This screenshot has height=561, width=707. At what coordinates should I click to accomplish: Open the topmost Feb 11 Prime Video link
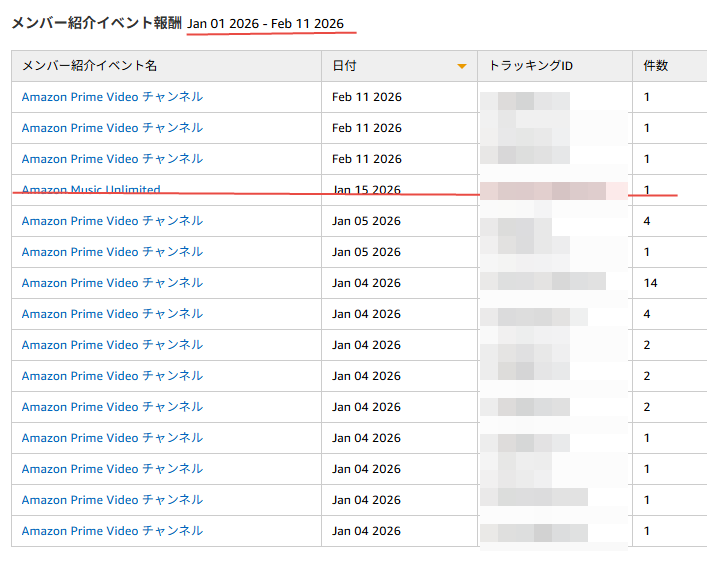click(x=112, y=97)
